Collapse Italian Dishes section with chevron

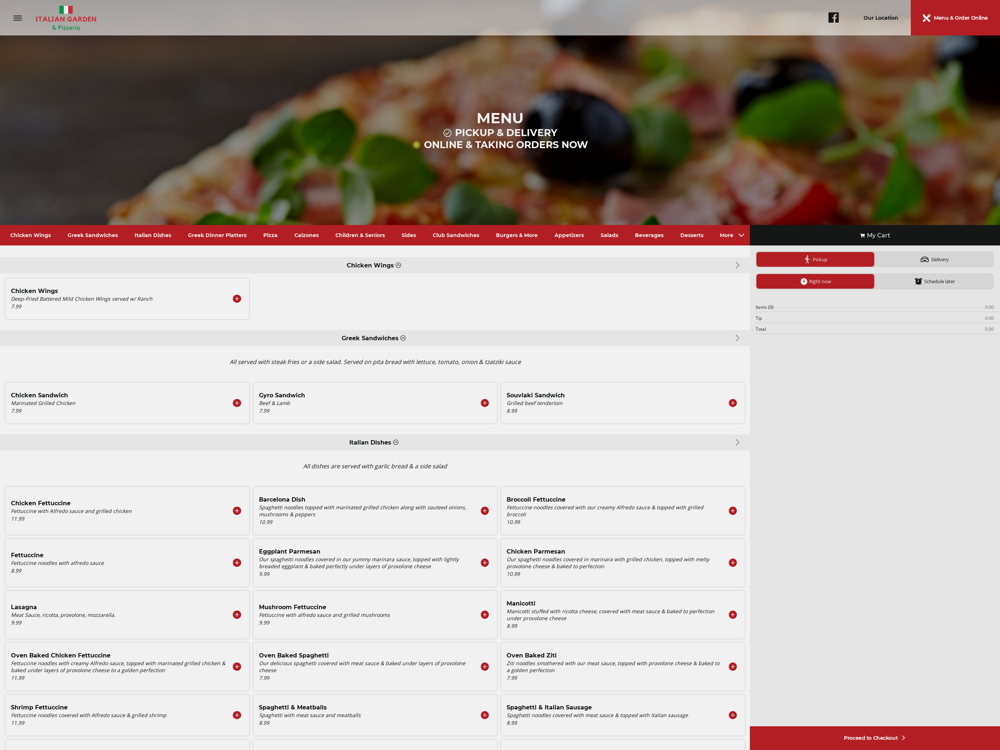(737, 443)
